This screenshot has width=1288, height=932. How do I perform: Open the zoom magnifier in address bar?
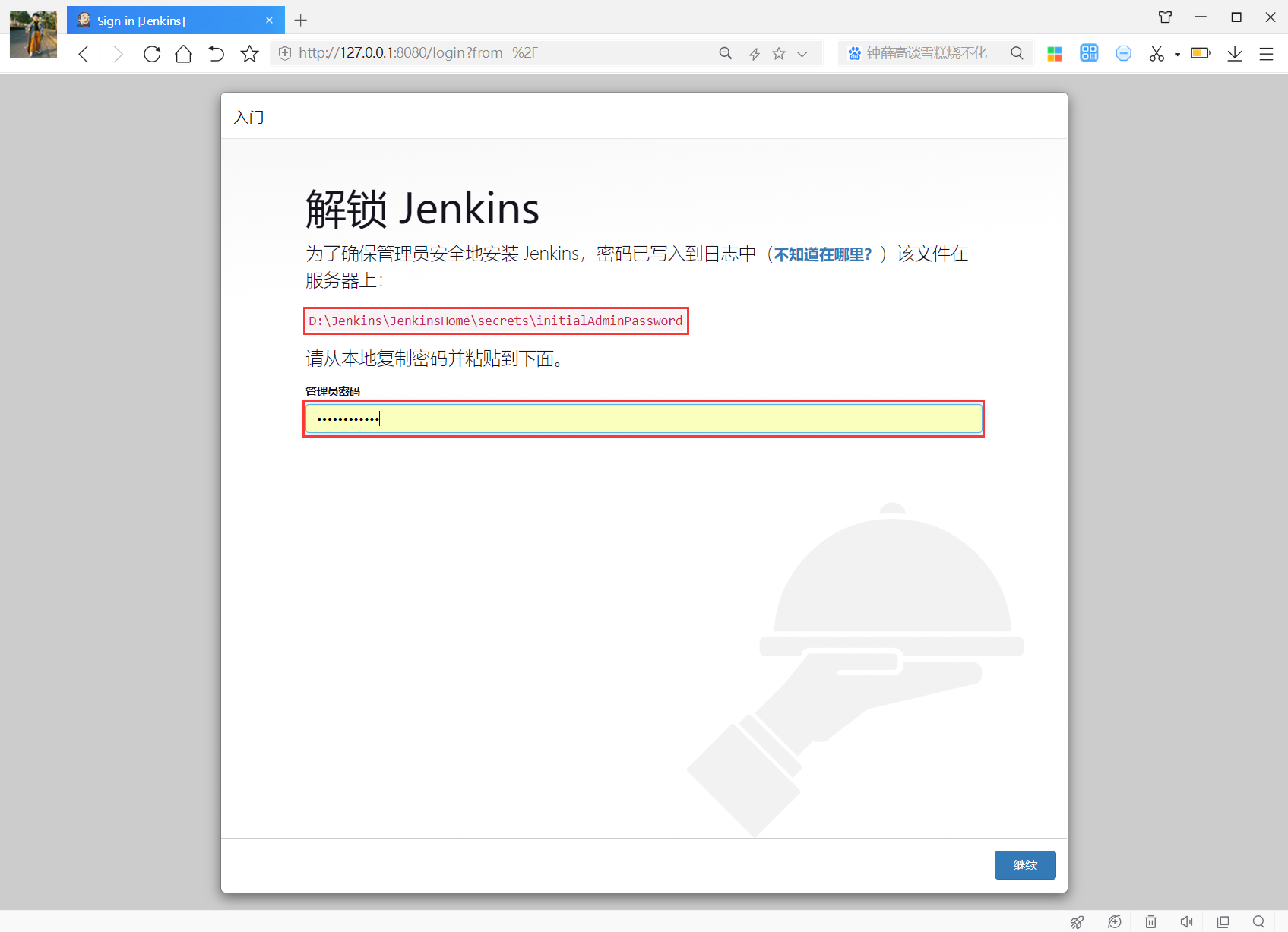(x=726, y=53)
